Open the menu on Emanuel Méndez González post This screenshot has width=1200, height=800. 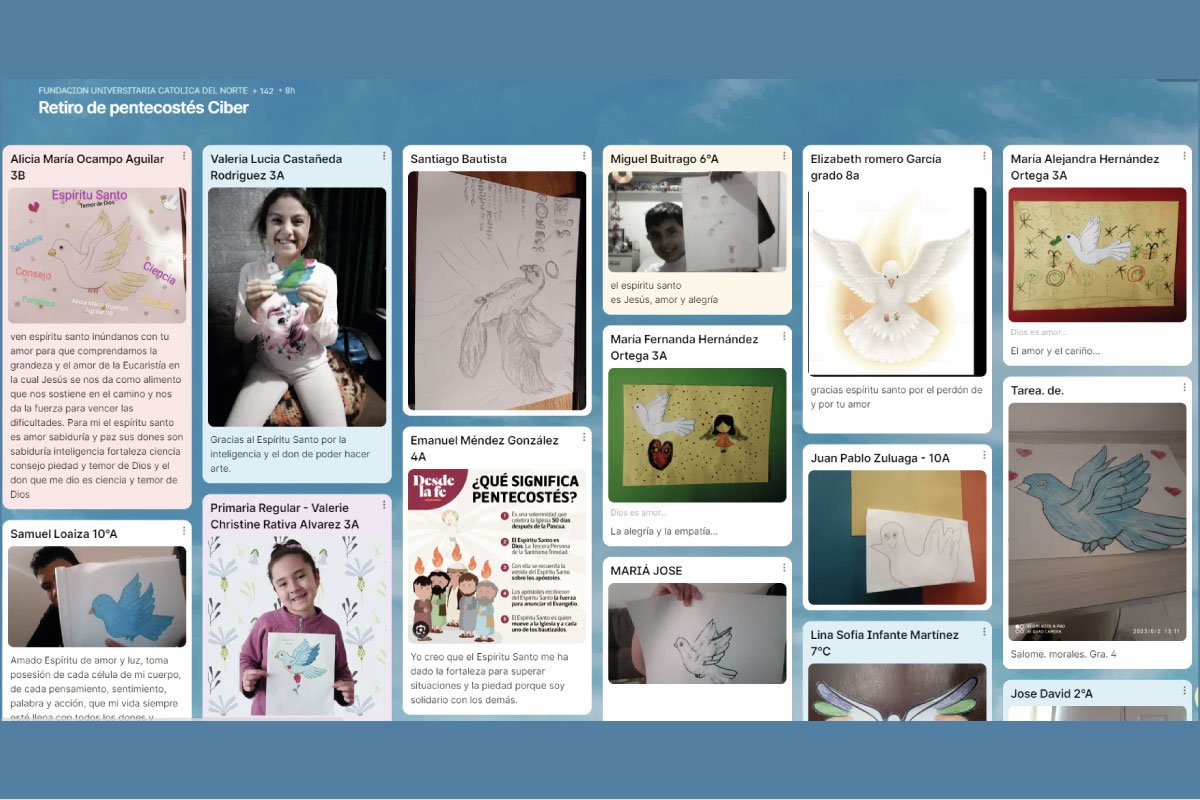tap(584, 438)
